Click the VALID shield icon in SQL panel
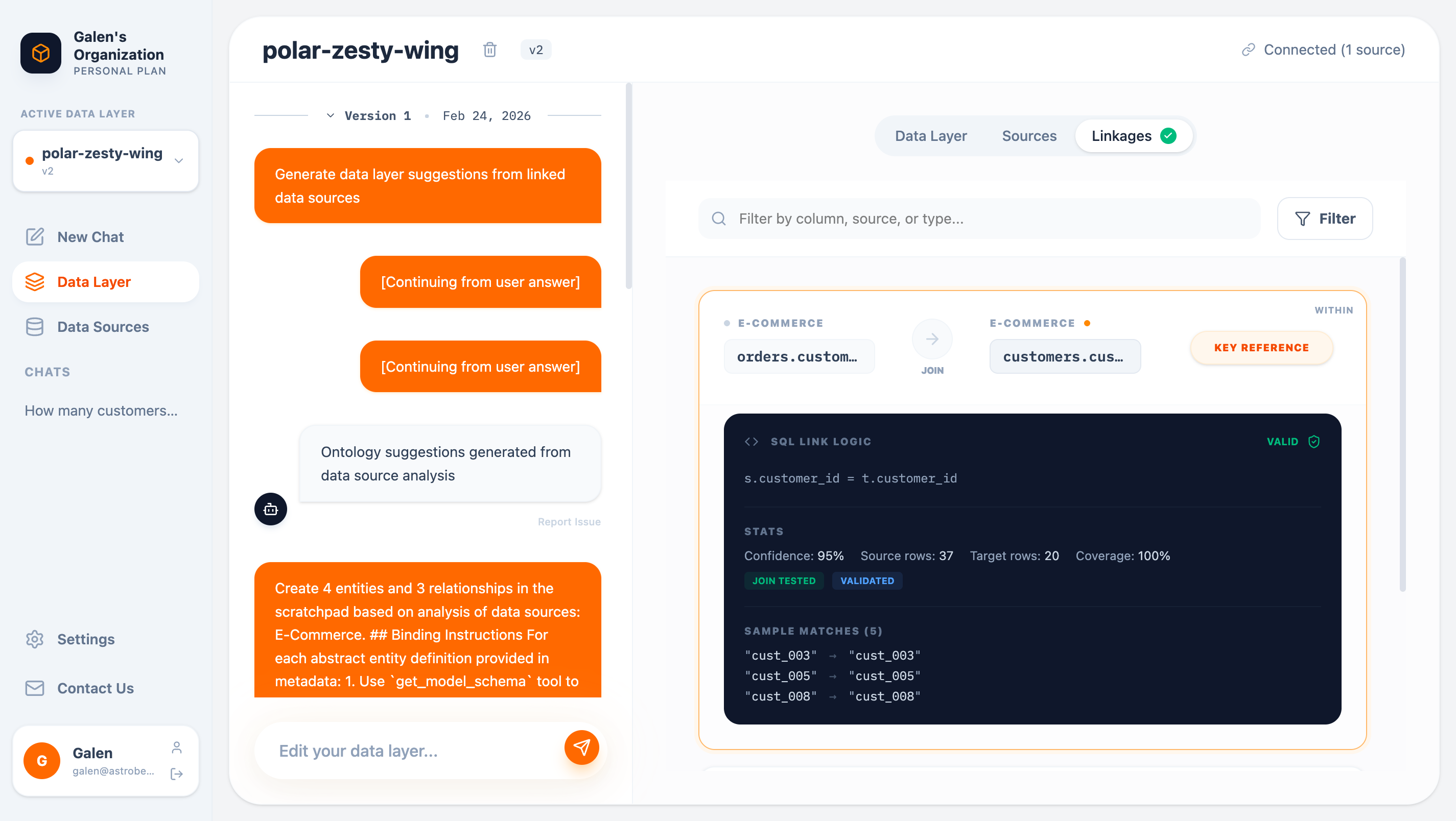This screenshot has width=1456, height=821. [x=1313, y=441]
